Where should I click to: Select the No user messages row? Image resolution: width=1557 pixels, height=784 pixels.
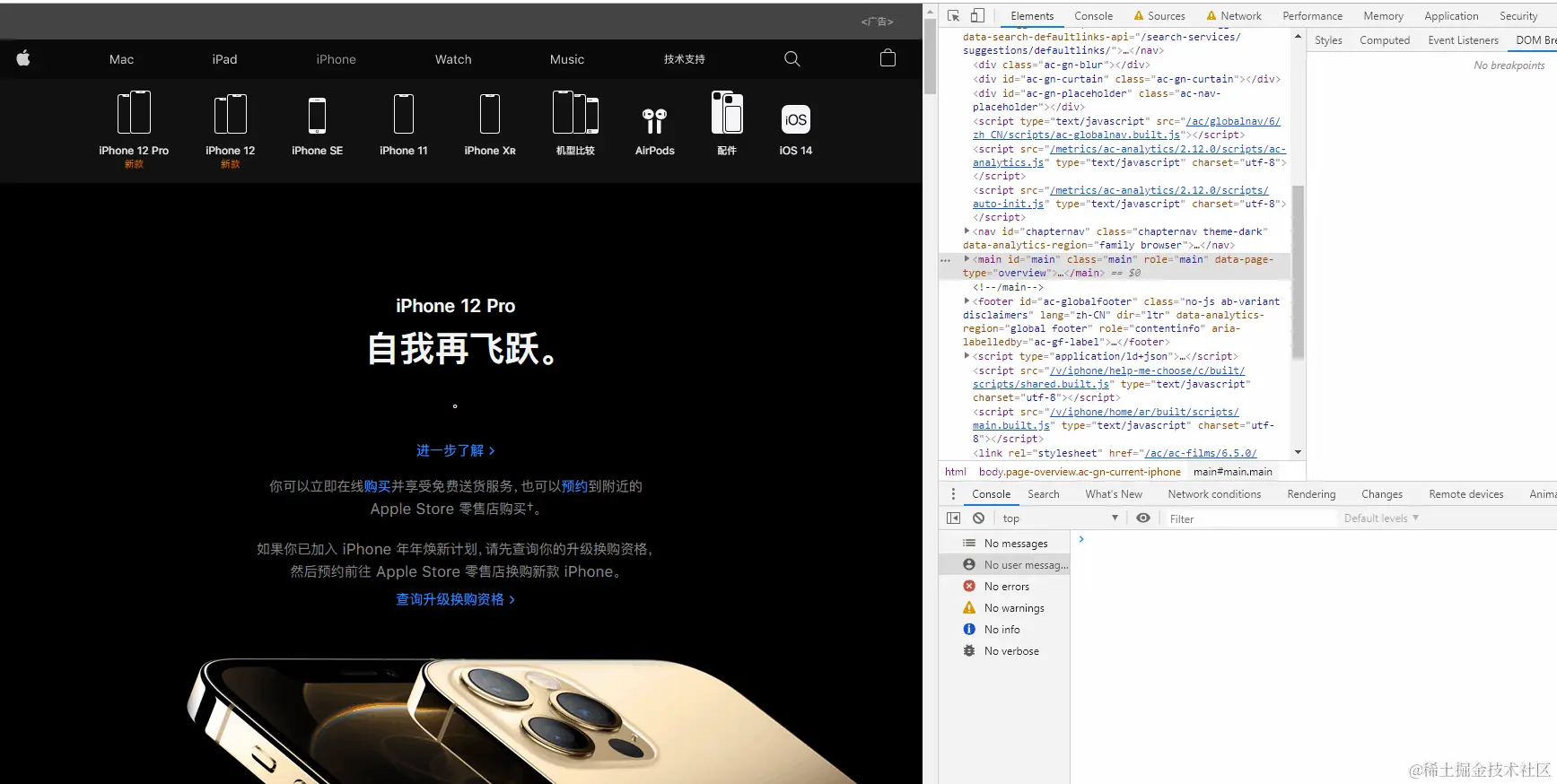[1004, 565]
